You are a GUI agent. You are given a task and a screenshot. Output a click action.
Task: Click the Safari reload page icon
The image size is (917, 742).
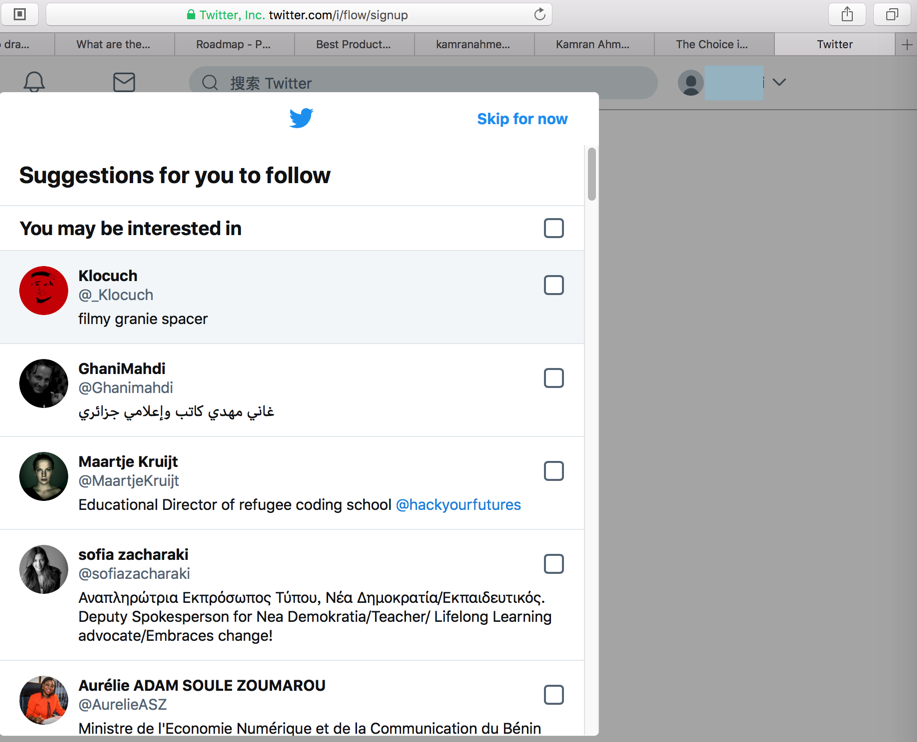(x=540, y=14)
